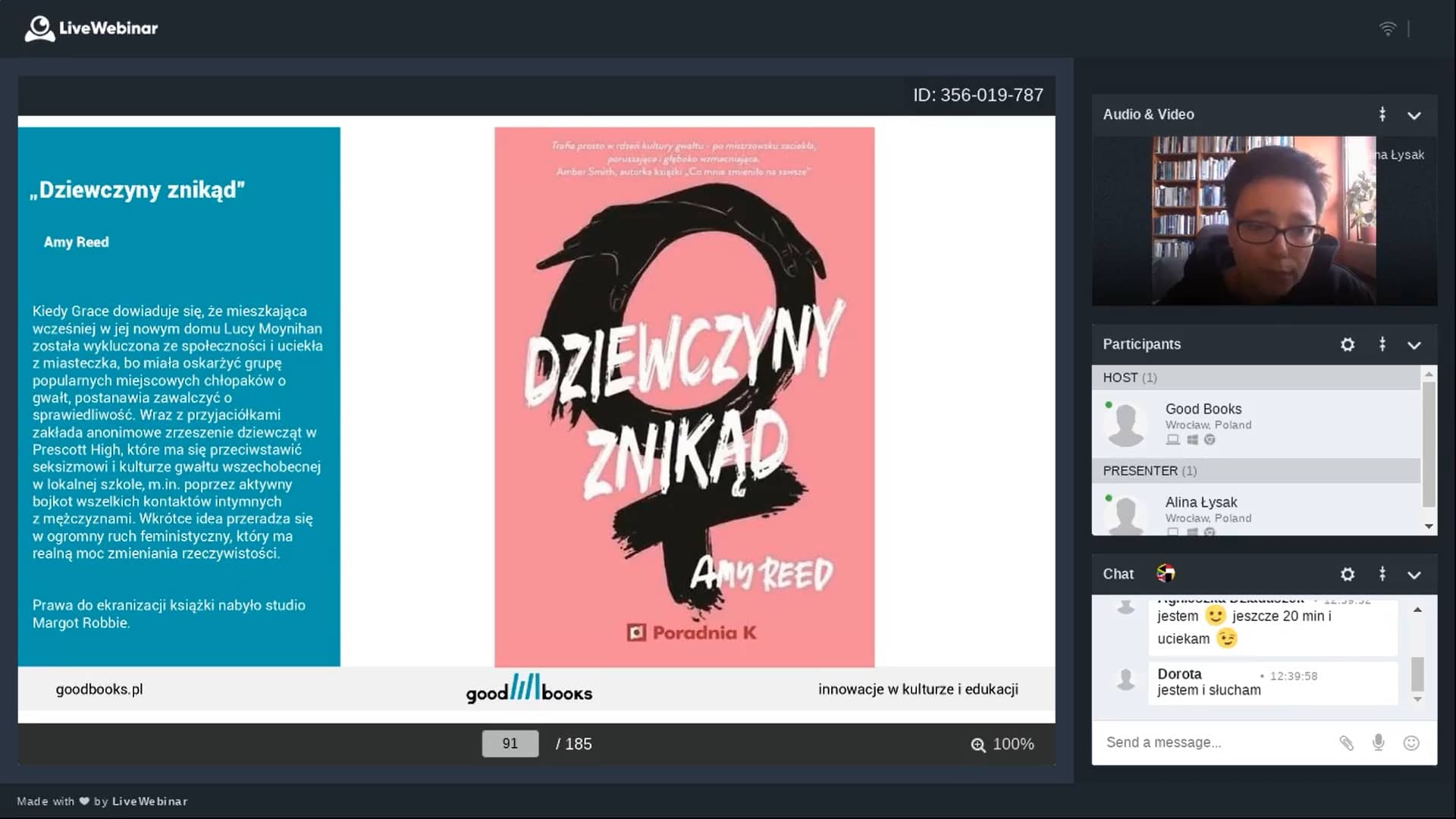Click the LiveWebinar logo
Viewport: 1456px width, 819px height.
[91, 29]
